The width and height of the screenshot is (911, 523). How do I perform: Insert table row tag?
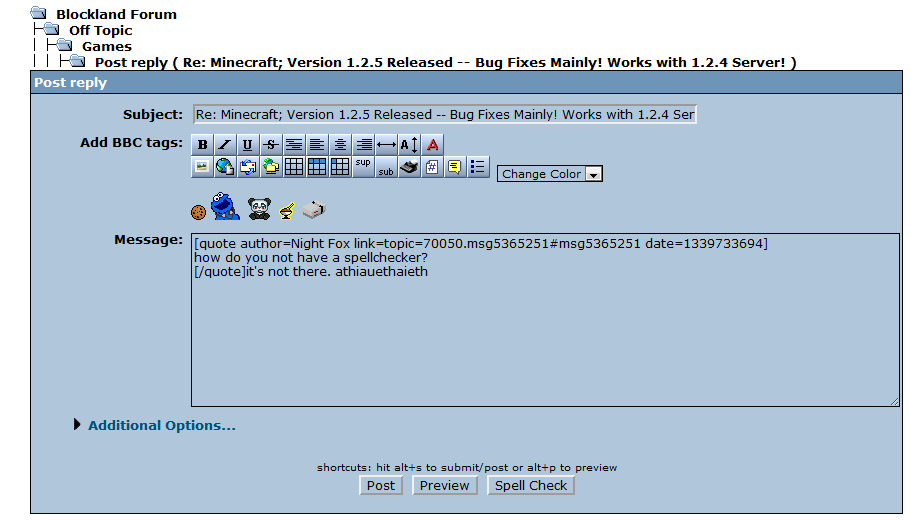pos(317,167)
